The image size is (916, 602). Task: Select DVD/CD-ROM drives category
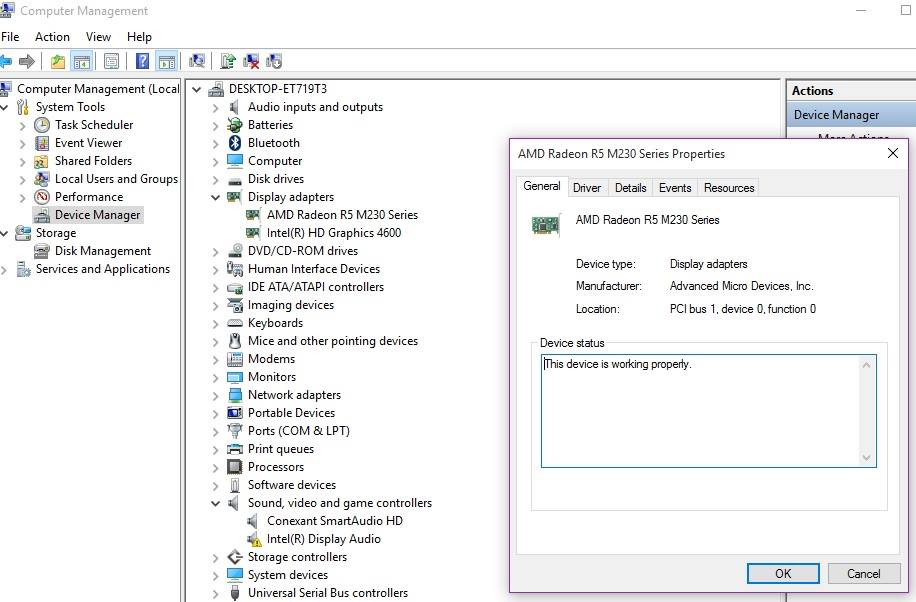[303, 251]
